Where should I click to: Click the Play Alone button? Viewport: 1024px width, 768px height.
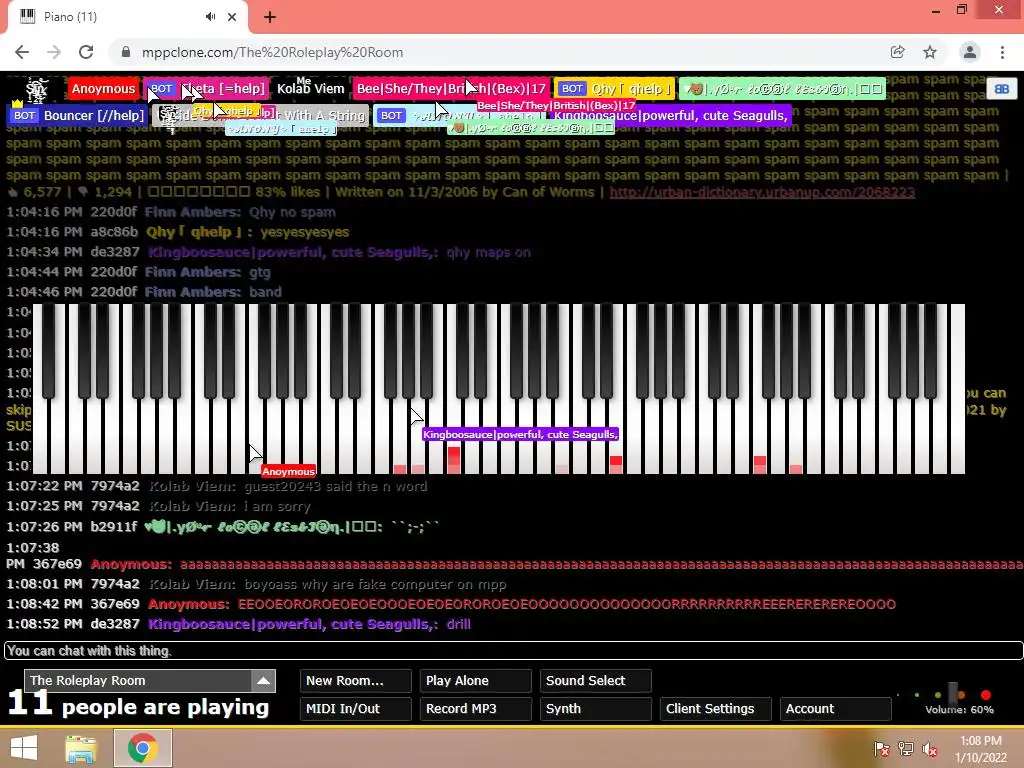(475, 680)
